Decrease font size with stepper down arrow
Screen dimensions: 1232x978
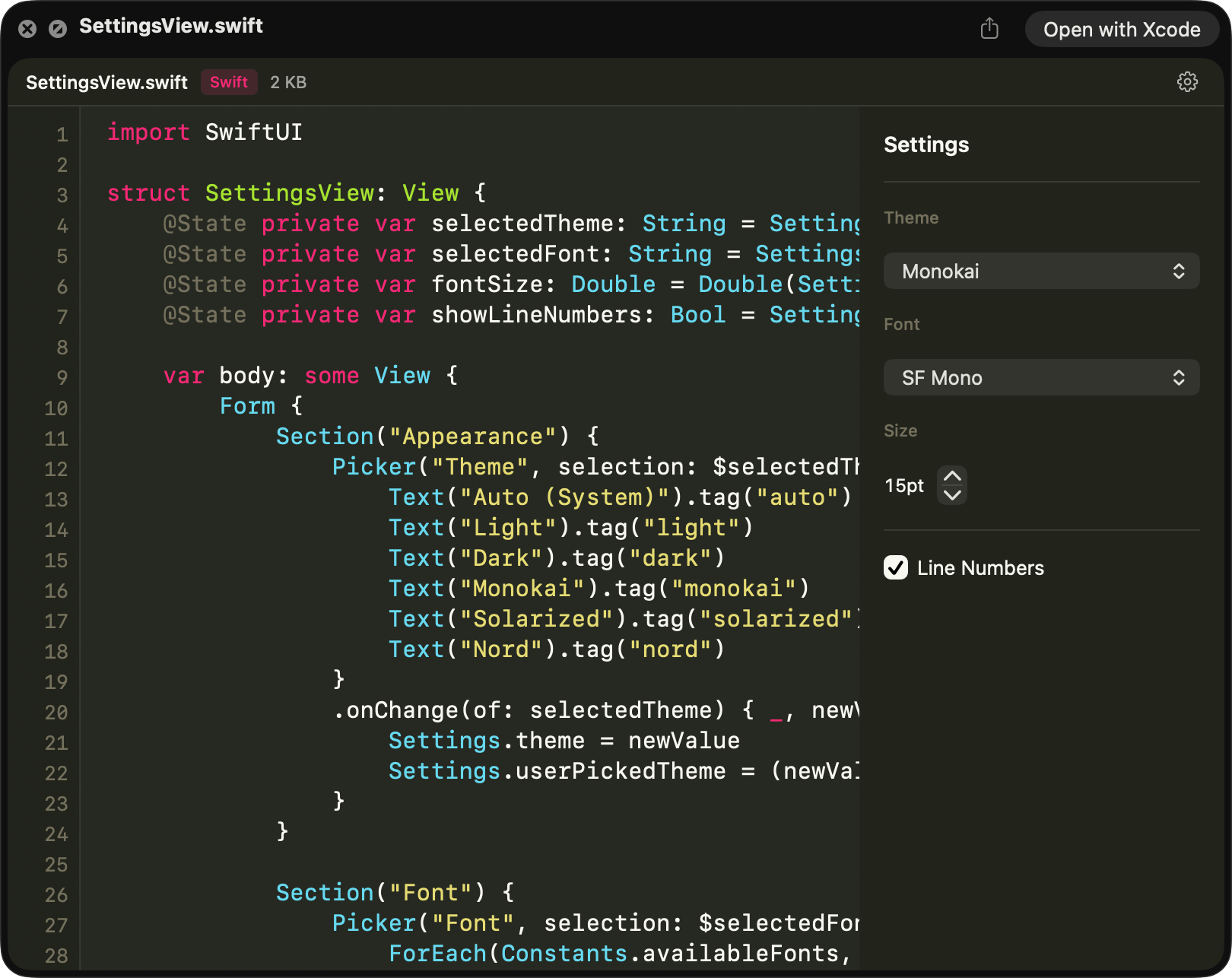(x=952, y=495)
